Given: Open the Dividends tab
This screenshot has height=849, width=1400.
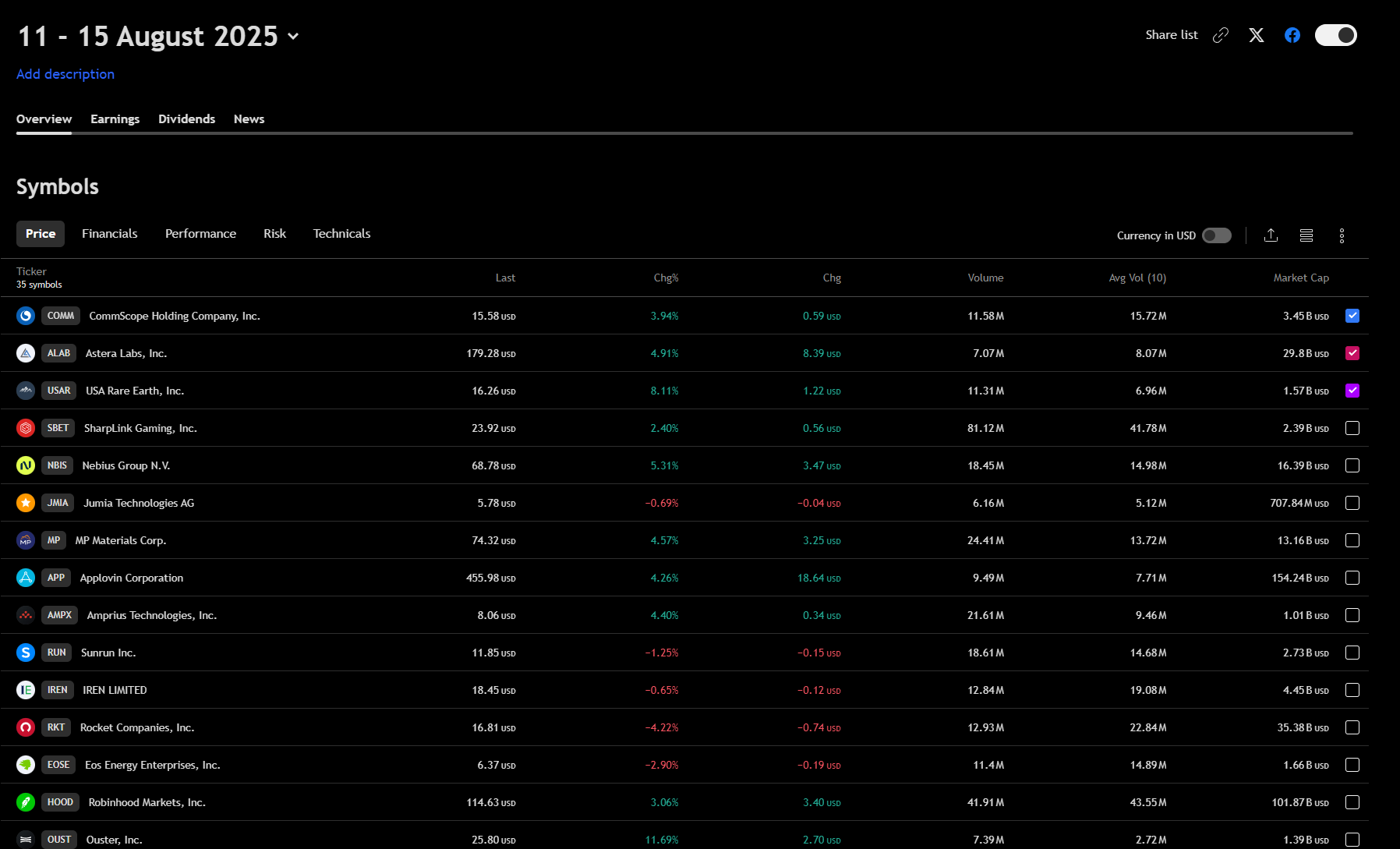Looking at the screenshot, I should (186, 119).
